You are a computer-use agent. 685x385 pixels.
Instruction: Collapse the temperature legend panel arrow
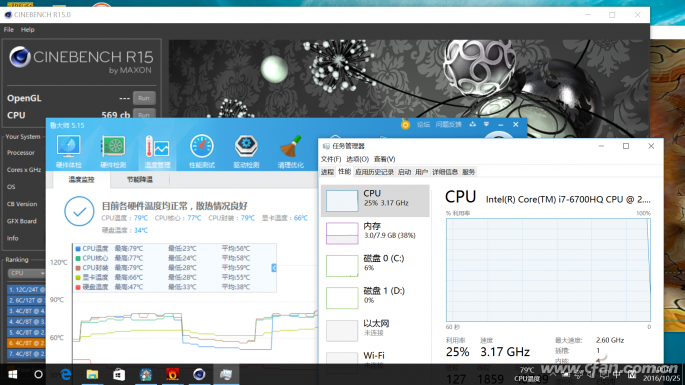tap(274, 268)
